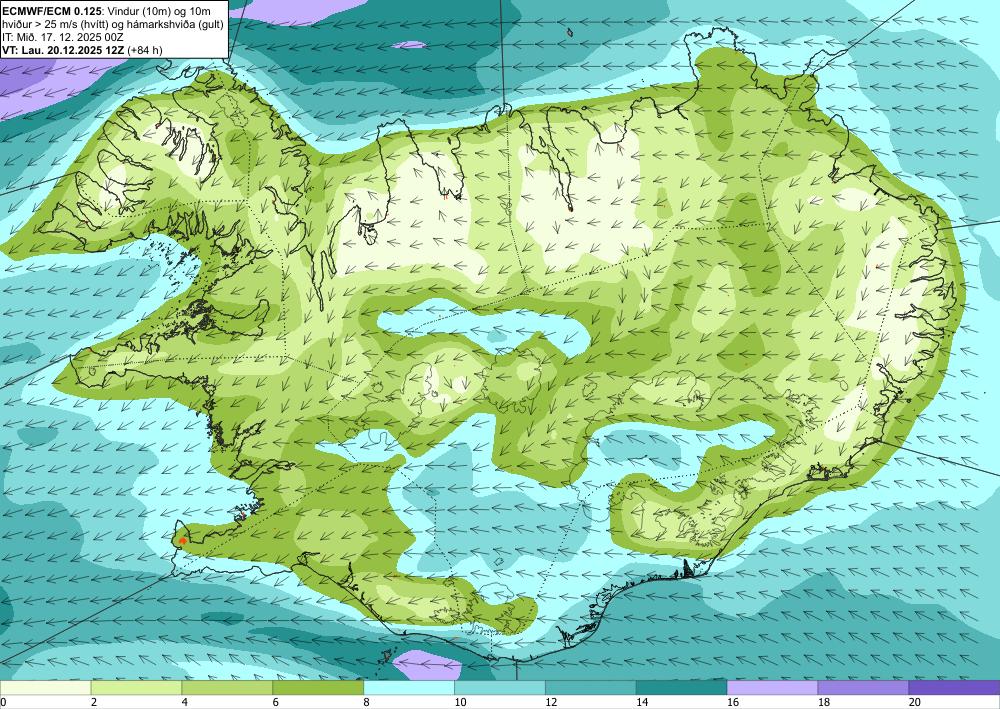Screen dimensions: 1000x709
Task: Click the legend label "16"
Action: pyautogui.click(x=733, y=702)
